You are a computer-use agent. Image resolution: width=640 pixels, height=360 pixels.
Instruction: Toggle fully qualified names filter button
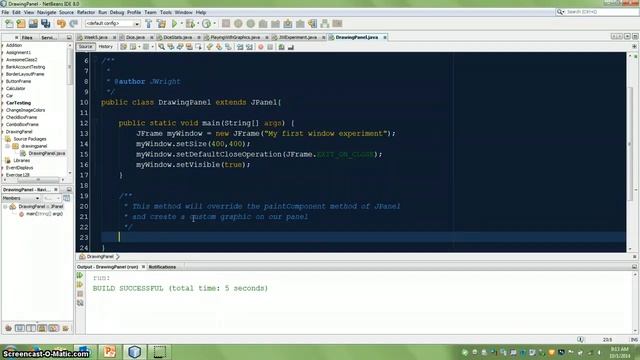point(65,328)
